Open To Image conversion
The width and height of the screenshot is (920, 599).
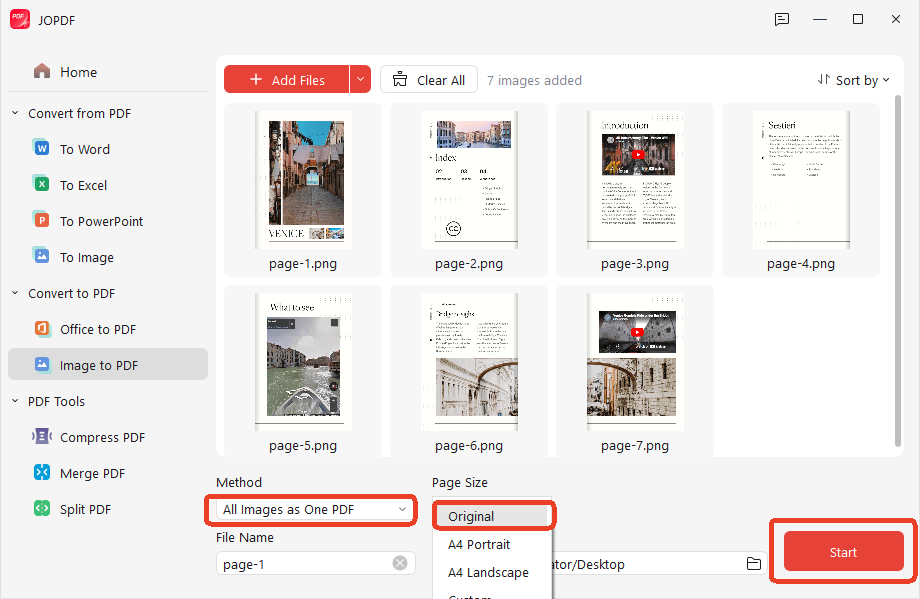(x=108, y=257)
